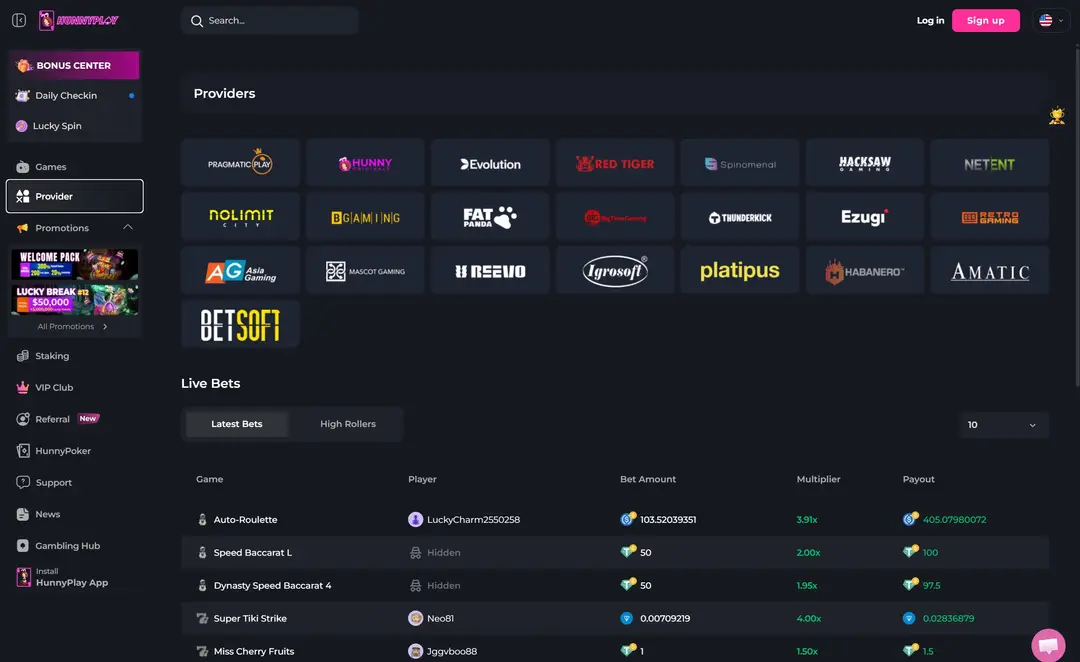
Task: Open Staking in the sidebar
Action: click(74, 355)
